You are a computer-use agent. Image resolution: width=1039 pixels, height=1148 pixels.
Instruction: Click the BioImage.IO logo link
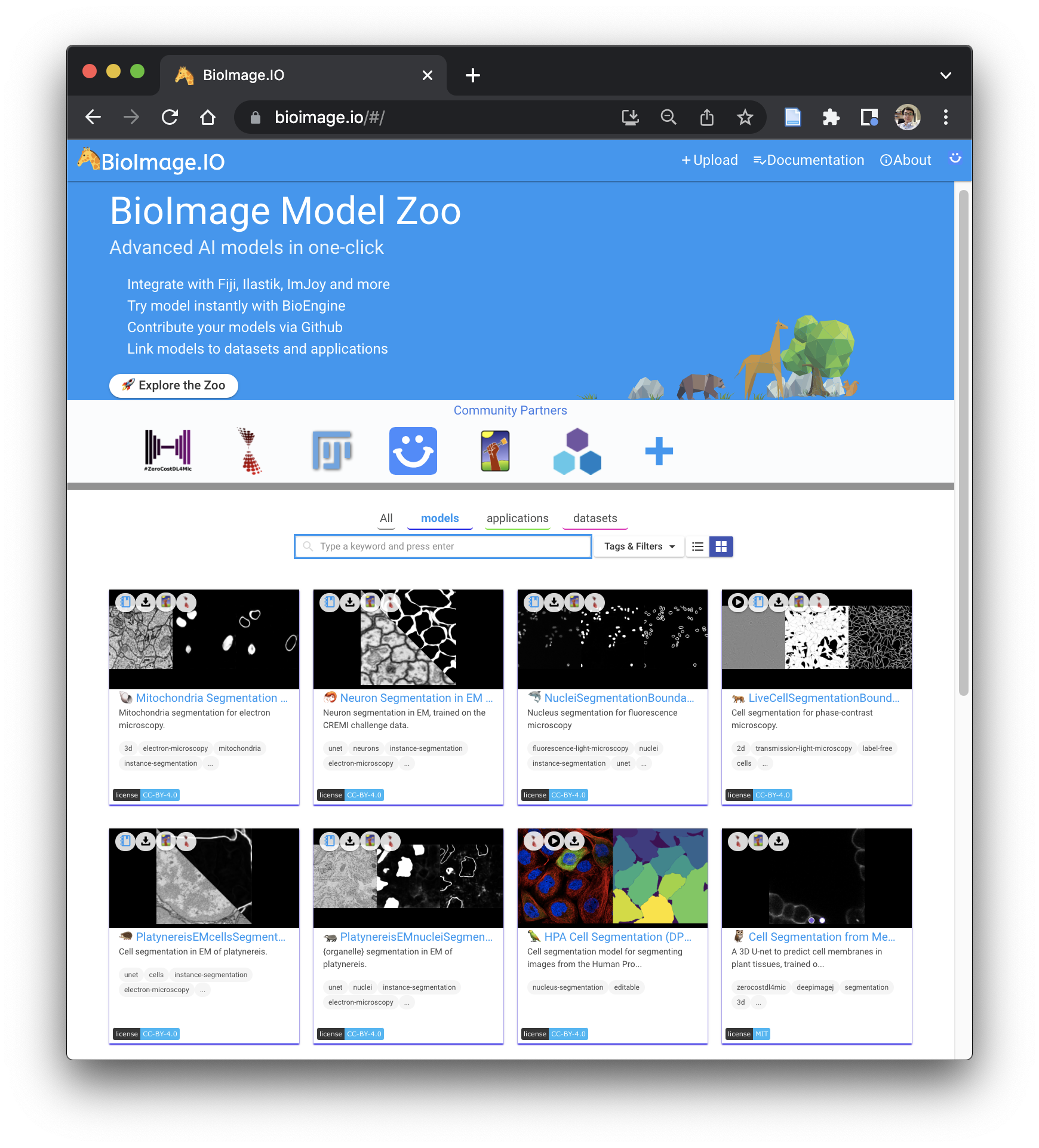coord(151,161)
